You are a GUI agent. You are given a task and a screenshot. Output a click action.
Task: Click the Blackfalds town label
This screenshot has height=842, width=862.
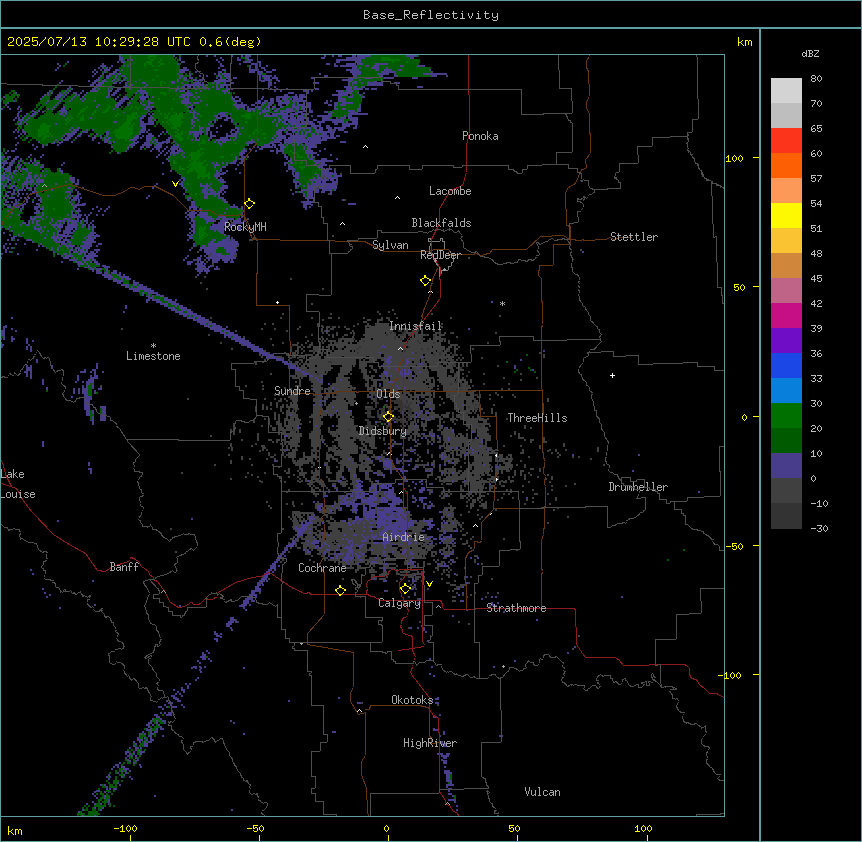coord(441,223)
